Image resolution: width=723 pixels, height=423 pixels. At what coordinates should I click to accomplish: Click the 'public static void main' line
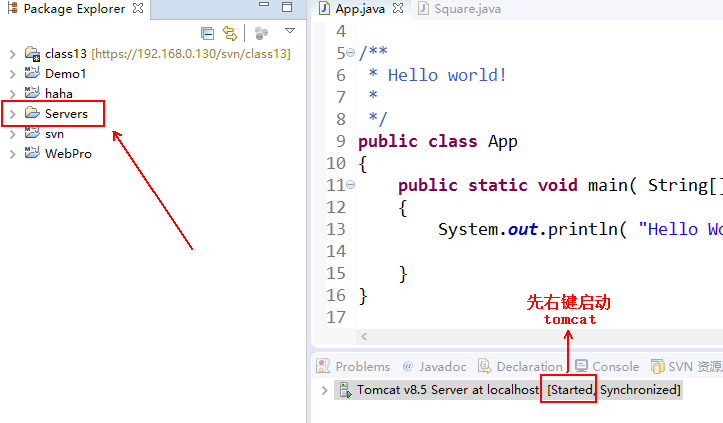pyautogui.click(x=560, y=185)
